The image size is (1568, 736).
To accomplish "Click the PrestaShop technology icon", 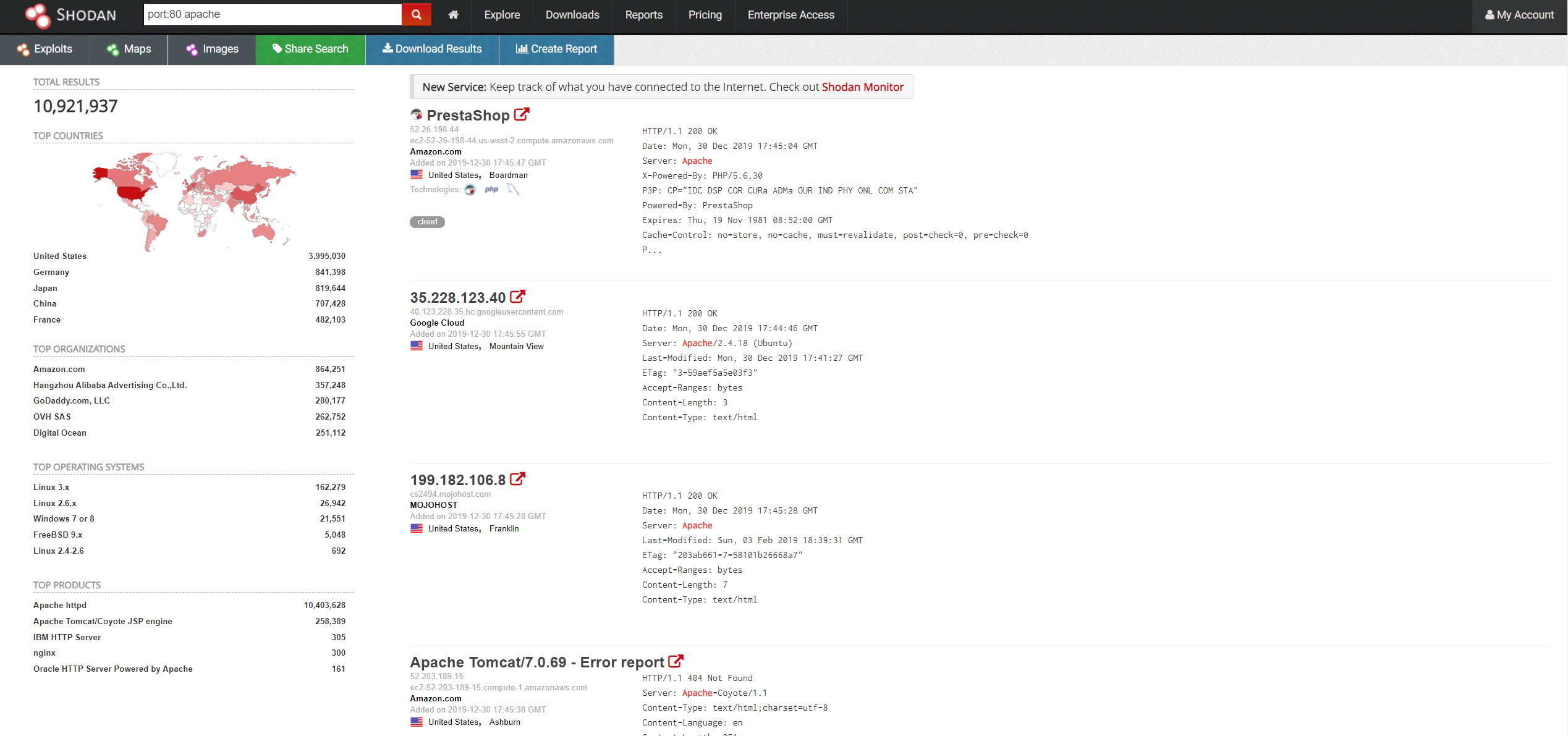I will pyautogui.click(x=470, y=190).
